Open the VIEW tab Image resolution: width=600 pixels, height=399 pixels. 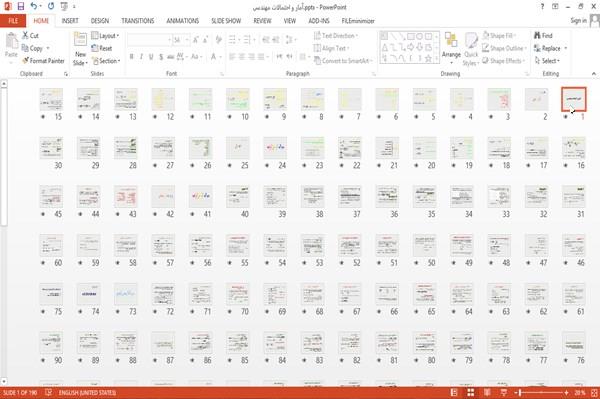(x=289, y=21)
